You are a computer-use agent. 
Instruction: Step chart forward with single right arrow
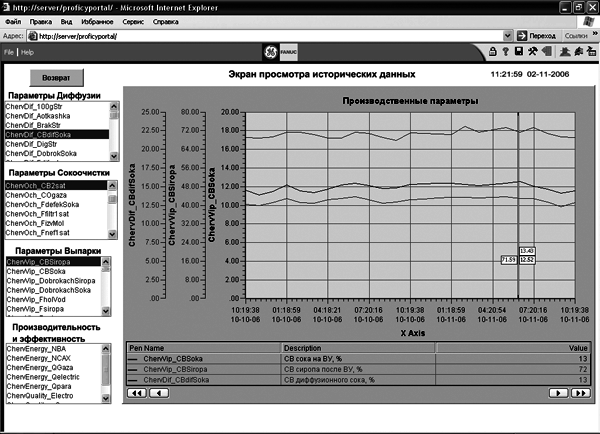tap(558, 393)
